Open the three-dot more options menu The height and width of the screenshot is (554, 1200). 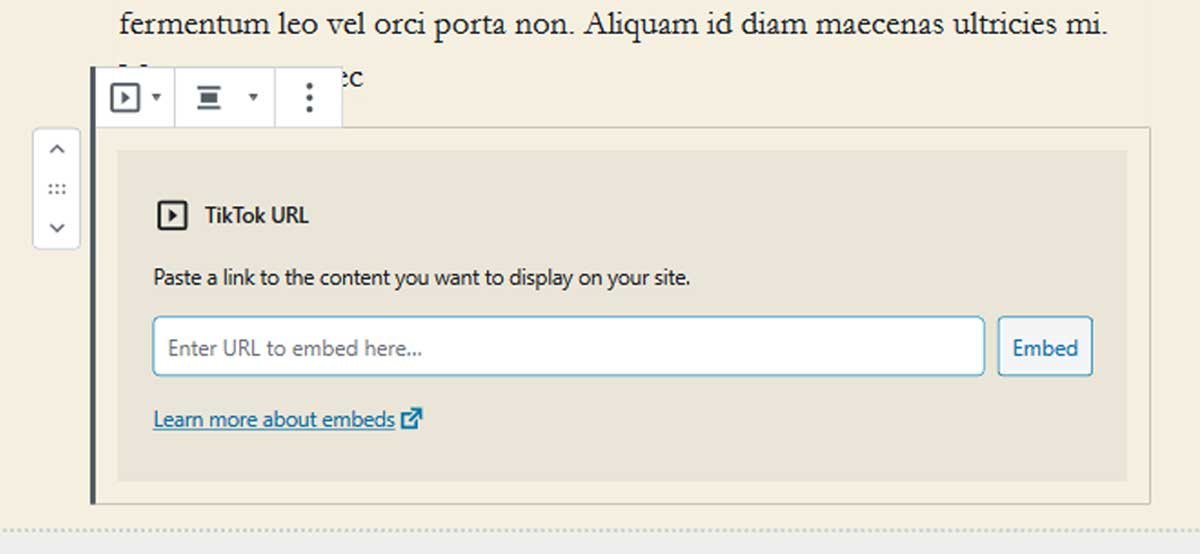click(309, 97)
